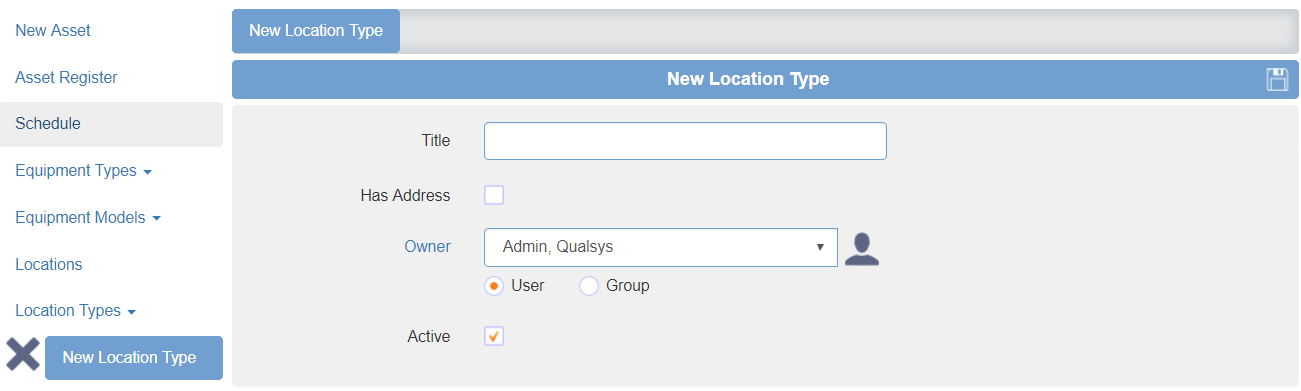1301x391 pixels.
Task: Close the New Location Type item with X
Action: (x=23, y=355)
